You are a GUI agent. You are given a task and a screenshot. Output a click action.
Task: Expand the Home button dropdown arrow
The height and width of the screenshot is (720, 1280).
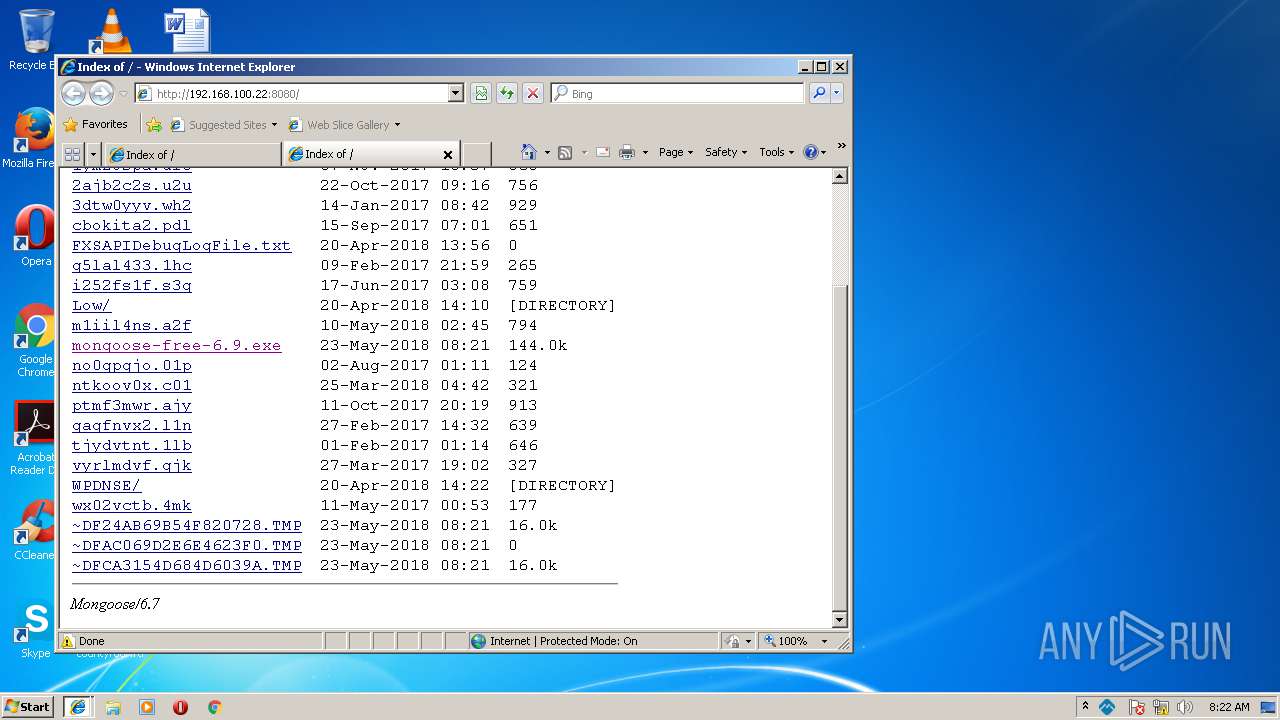(547, 152)
